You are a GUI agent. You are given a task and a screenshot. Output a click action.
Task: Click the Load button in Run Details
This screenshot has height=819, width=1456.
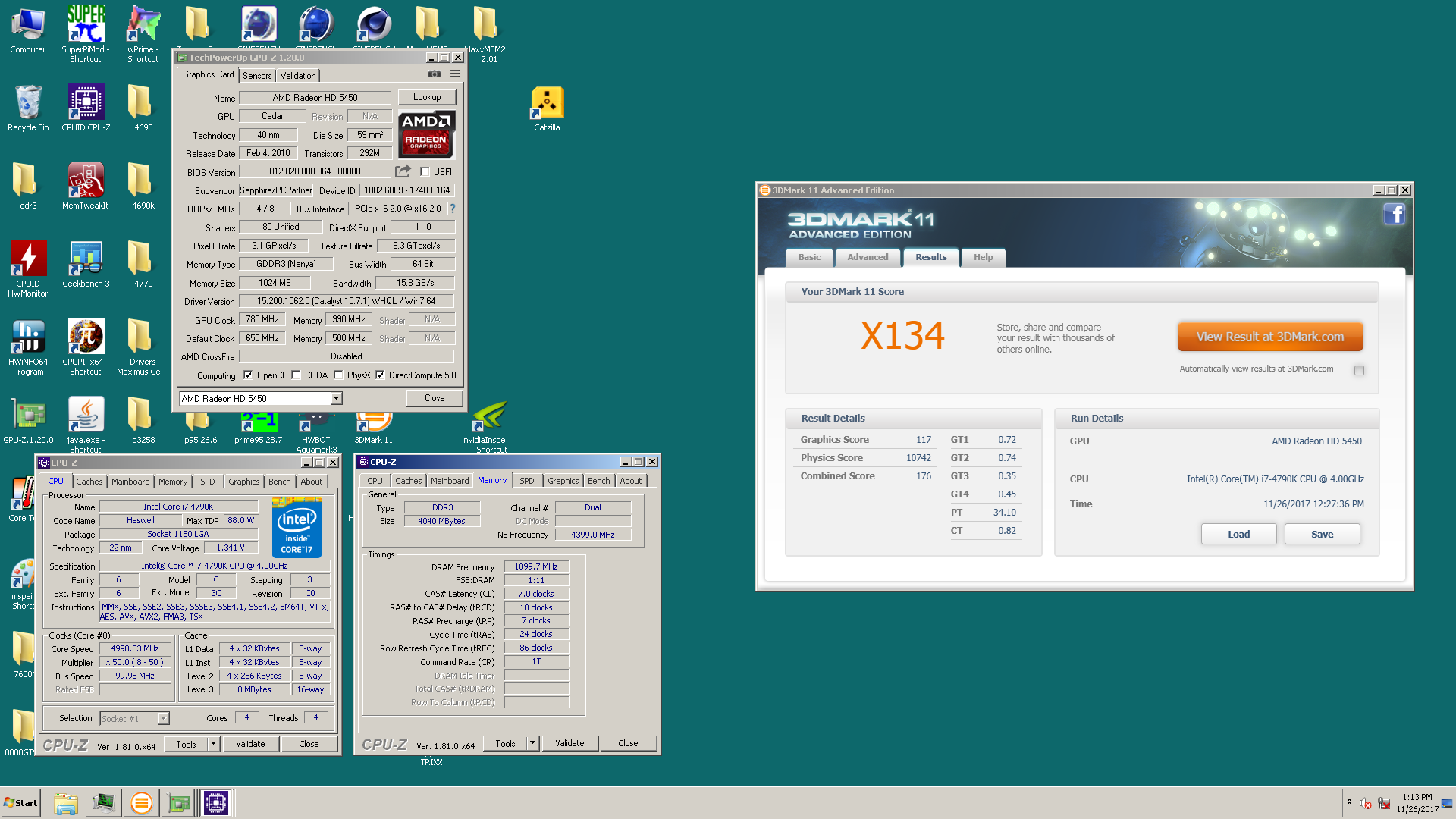(1238, 534)
